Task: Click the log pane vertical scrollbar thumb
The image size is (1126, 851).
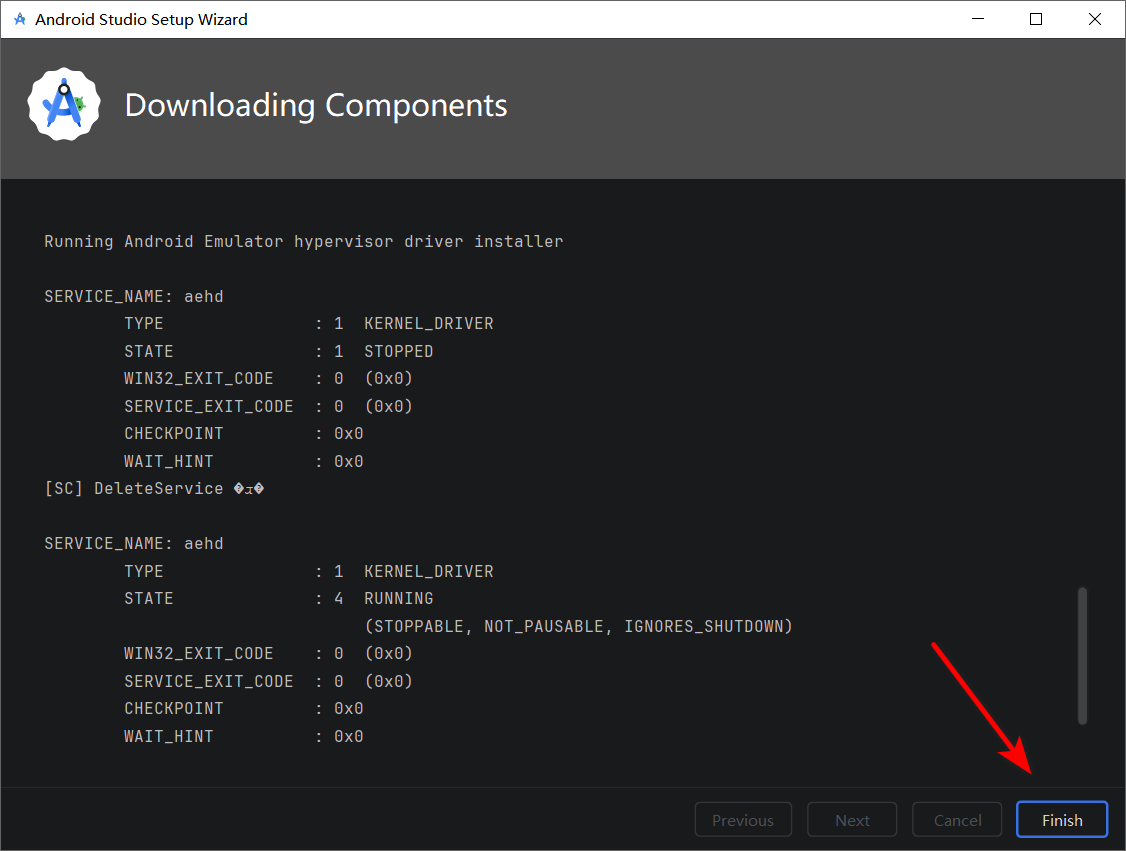Action: tap(1081, 656)
